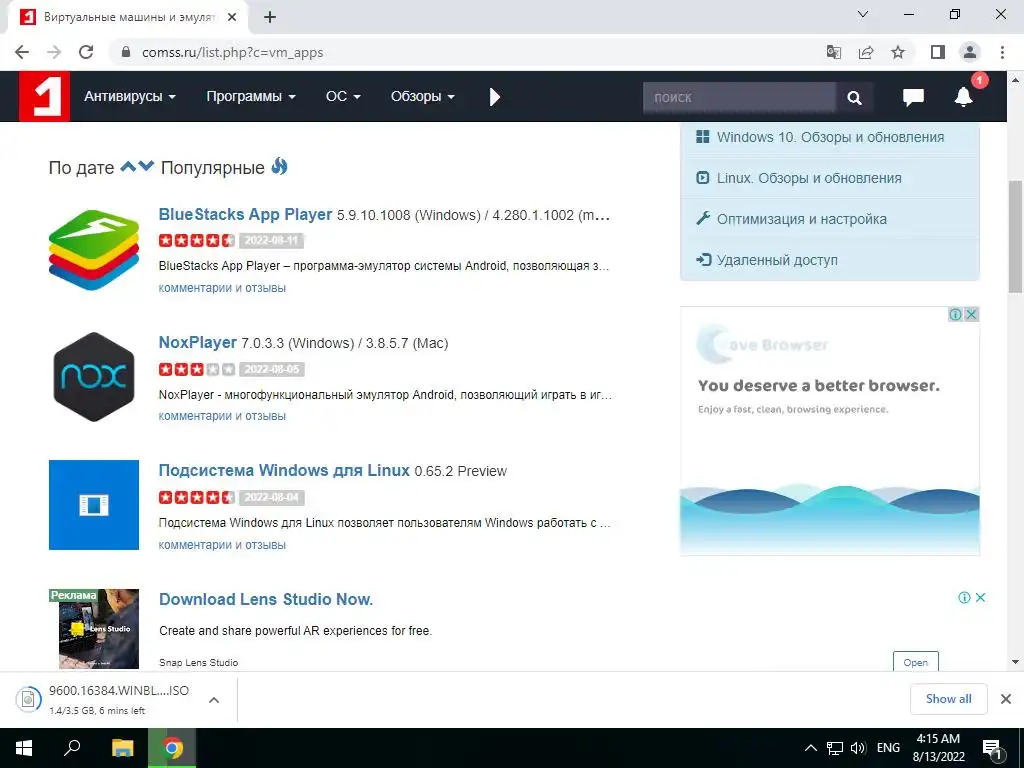
Task: Click the Open button on Lens Studio ad
Action: pyautogui.click(x=916, y=662)
